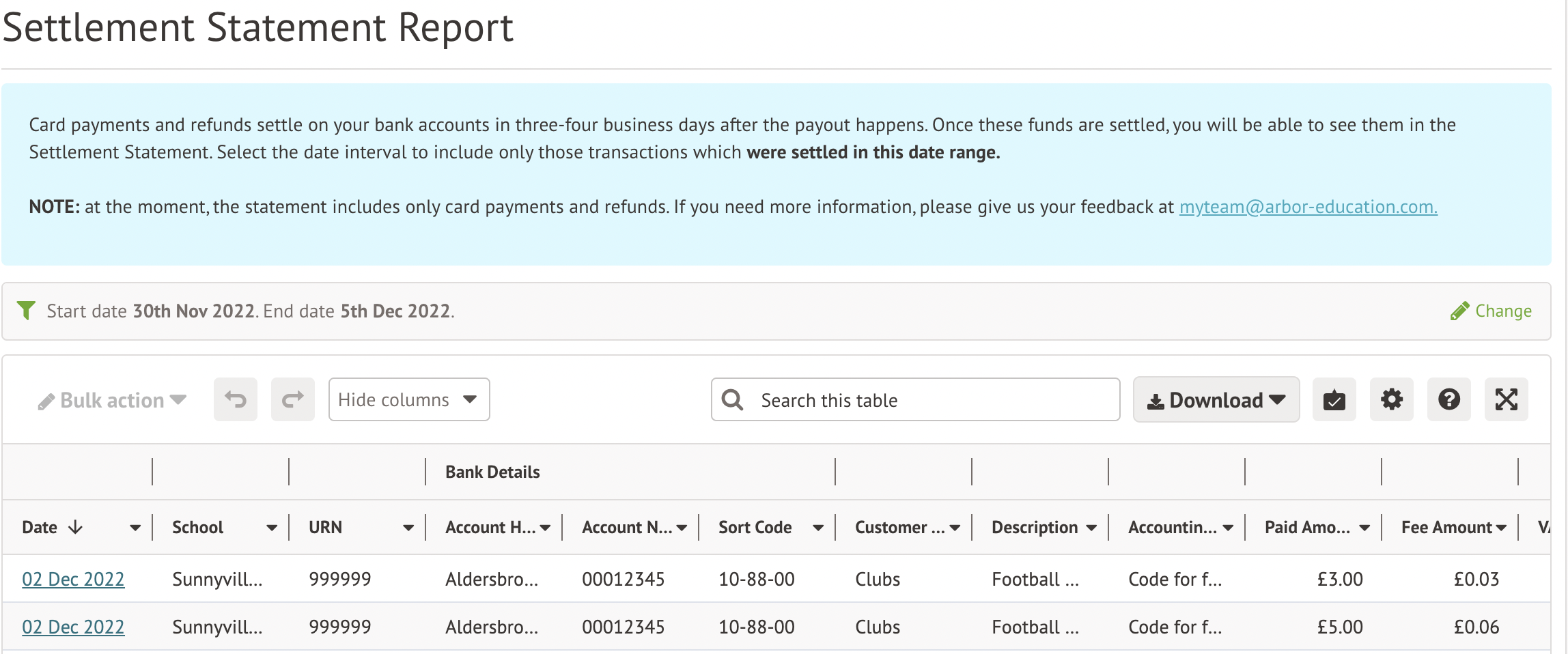The height and width of the screenshot is (654, 1568).
Task: Open the School column header menu arrow
Action: coord(272,528)
